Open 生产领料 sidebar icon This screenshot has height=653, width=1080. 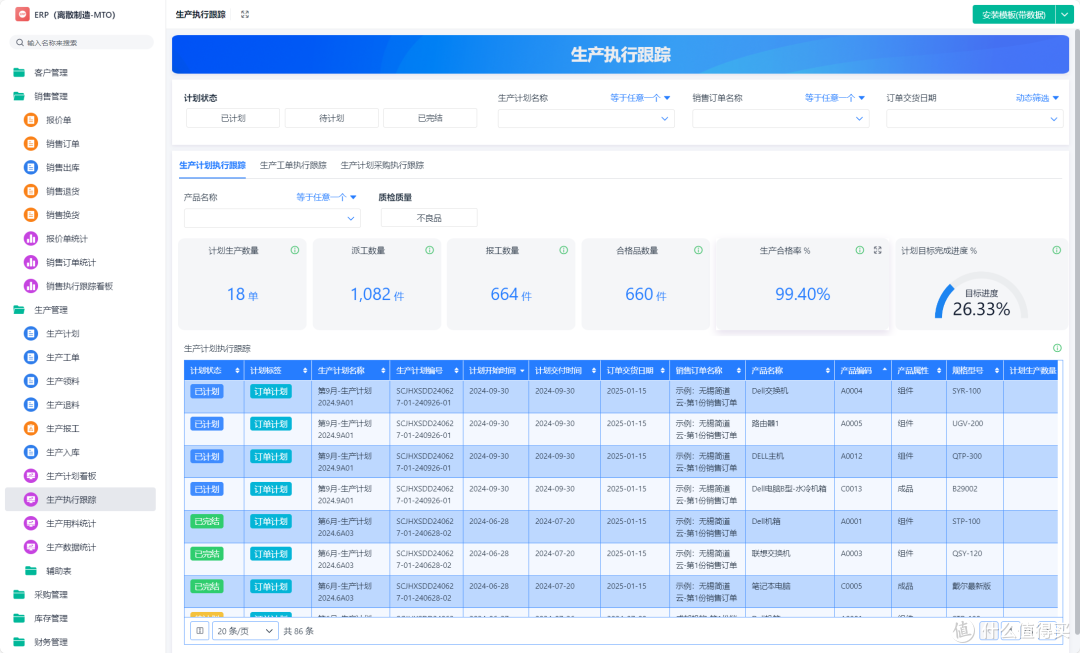31,381
